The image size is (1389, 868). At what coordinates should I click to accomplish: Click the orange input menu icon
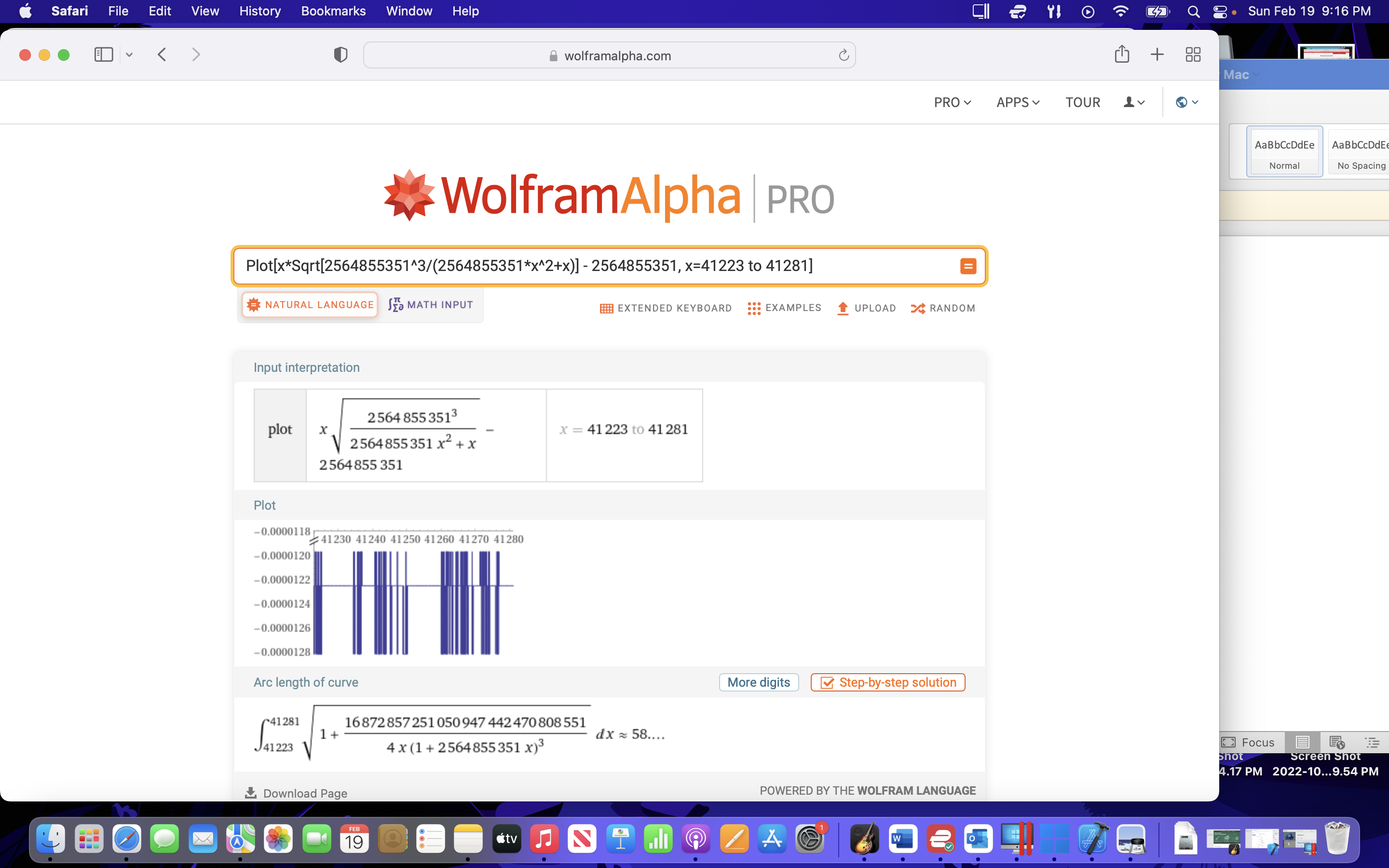[967, 266]
